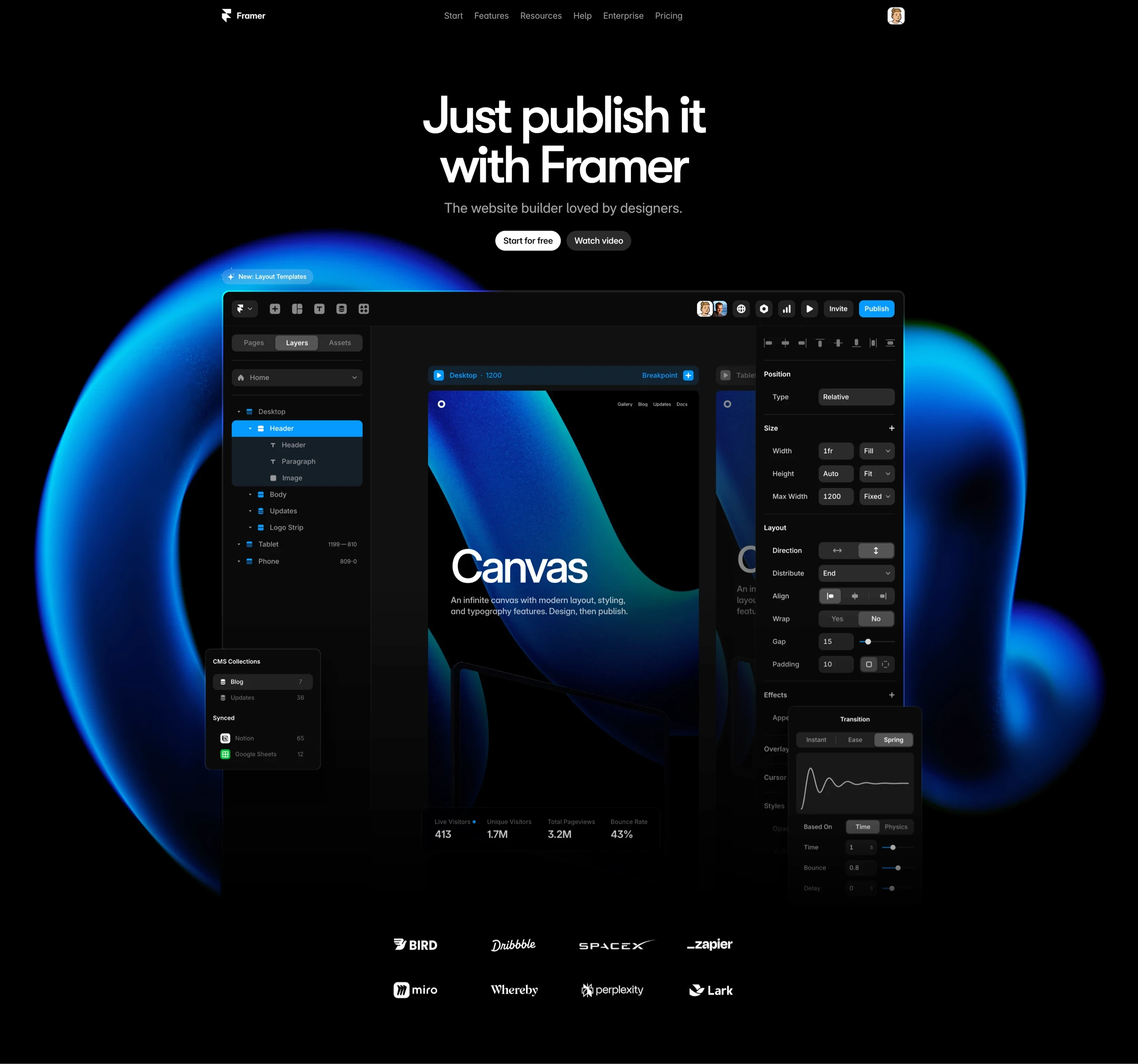Screen dimensions: 1138x1064
Task: Click the Framer logo icon in top-left
Action: pyautogui.click(x=224, y=15)
